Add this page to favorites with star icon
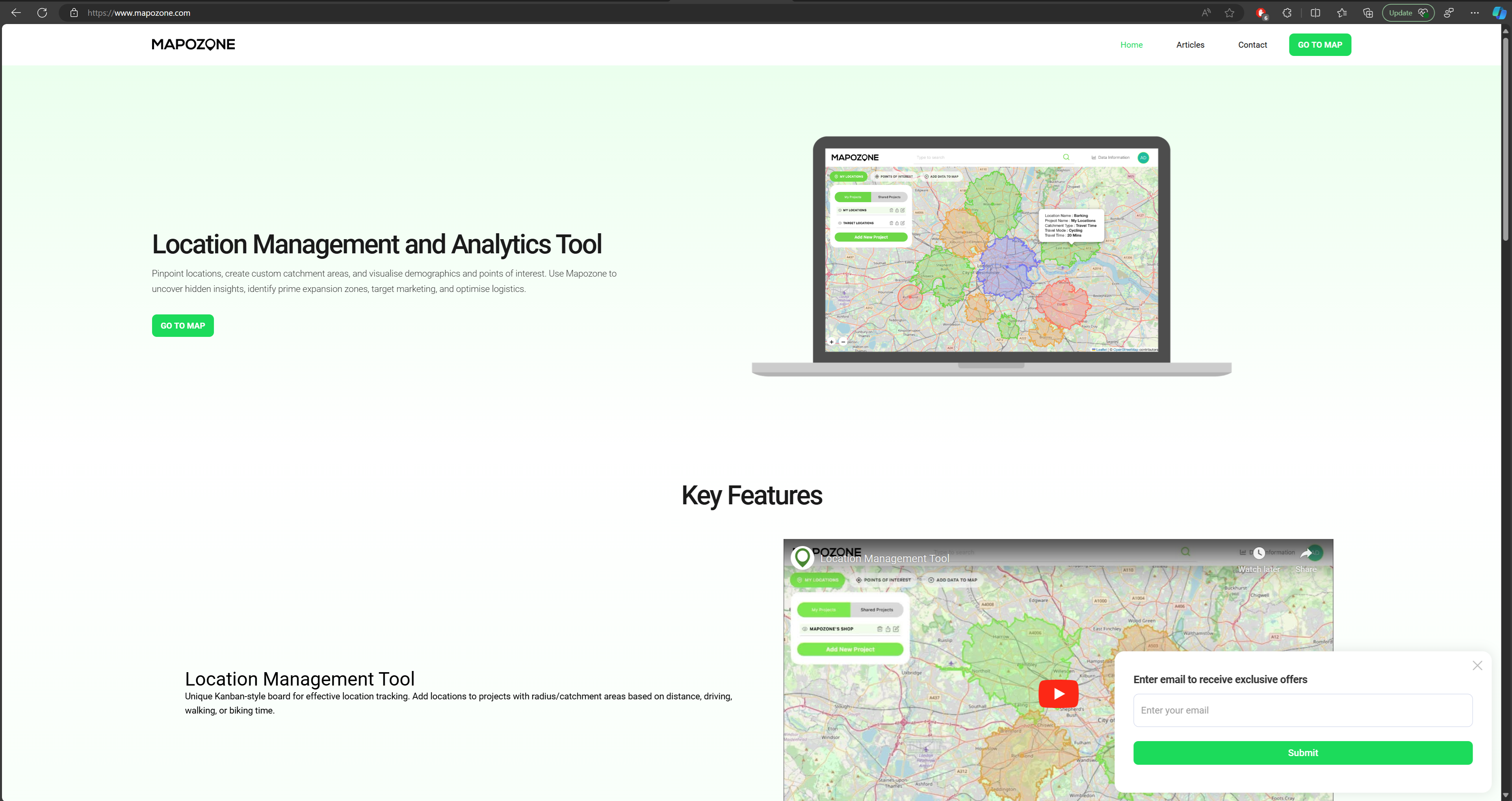Image resolution: width=1512 pixels, height=801 pixels. [x=1230, y=13]
